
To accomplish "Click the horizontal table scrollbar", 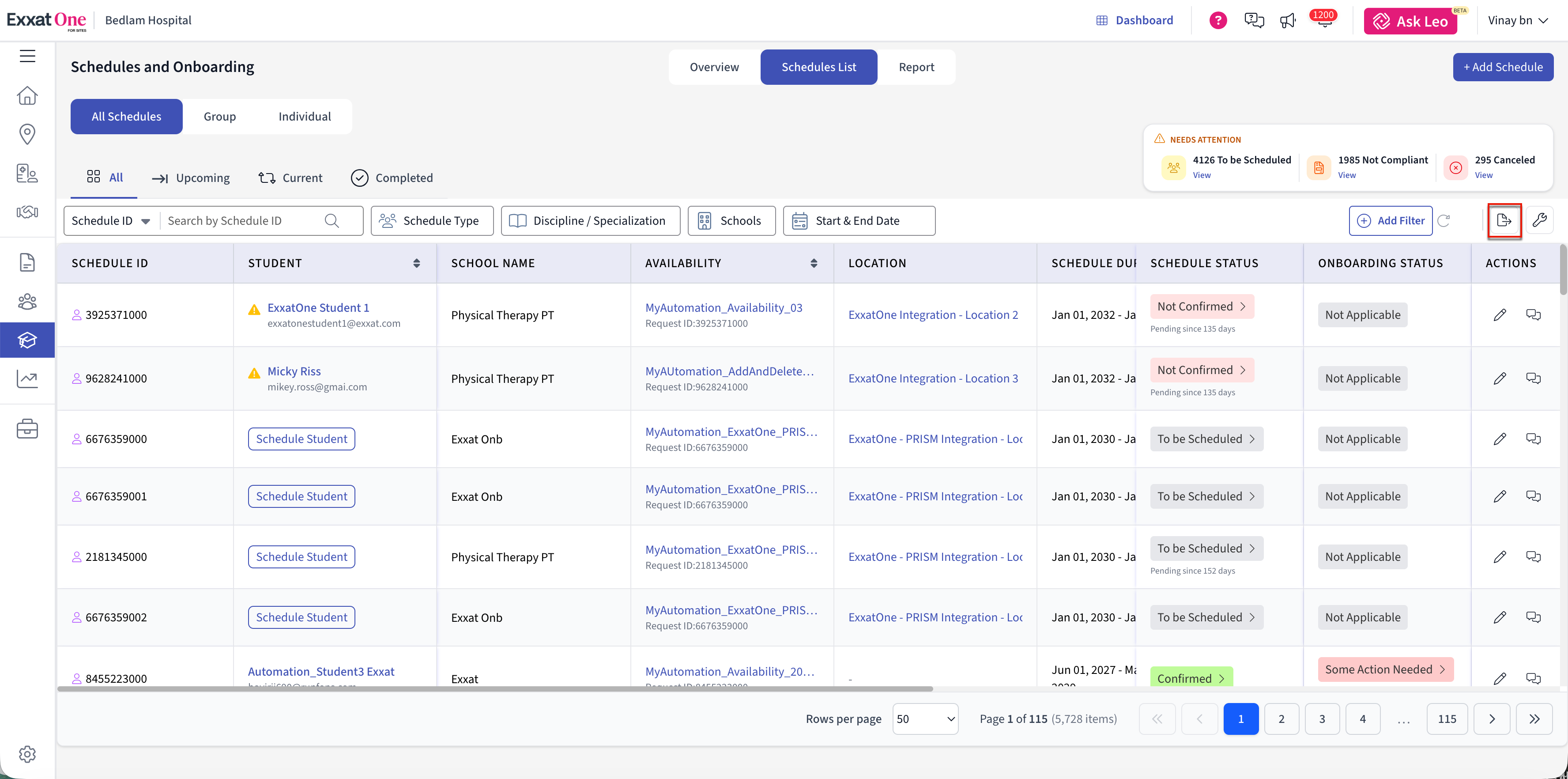I will 495,689.
